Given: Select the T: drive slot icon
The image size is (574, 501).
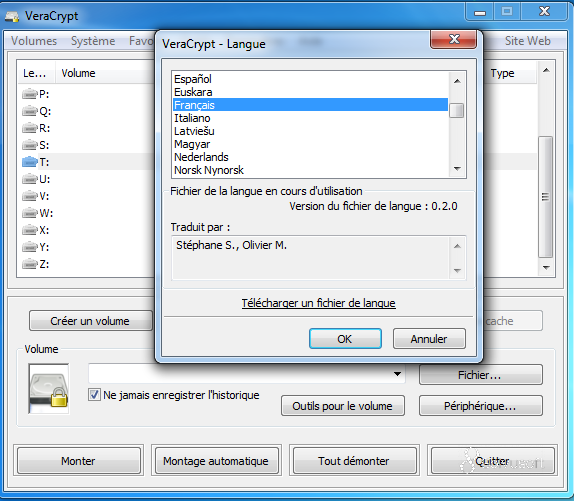Looking at the screenshot, I should 30,162.
